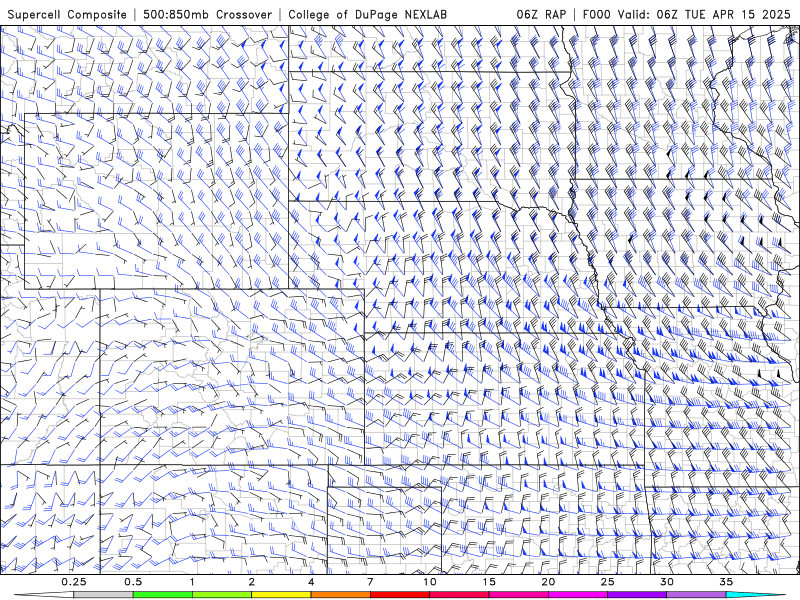The height and width of the screenshot is (600, 800).
Task: Click the 0.25 legend value
Action: [74, 582]
